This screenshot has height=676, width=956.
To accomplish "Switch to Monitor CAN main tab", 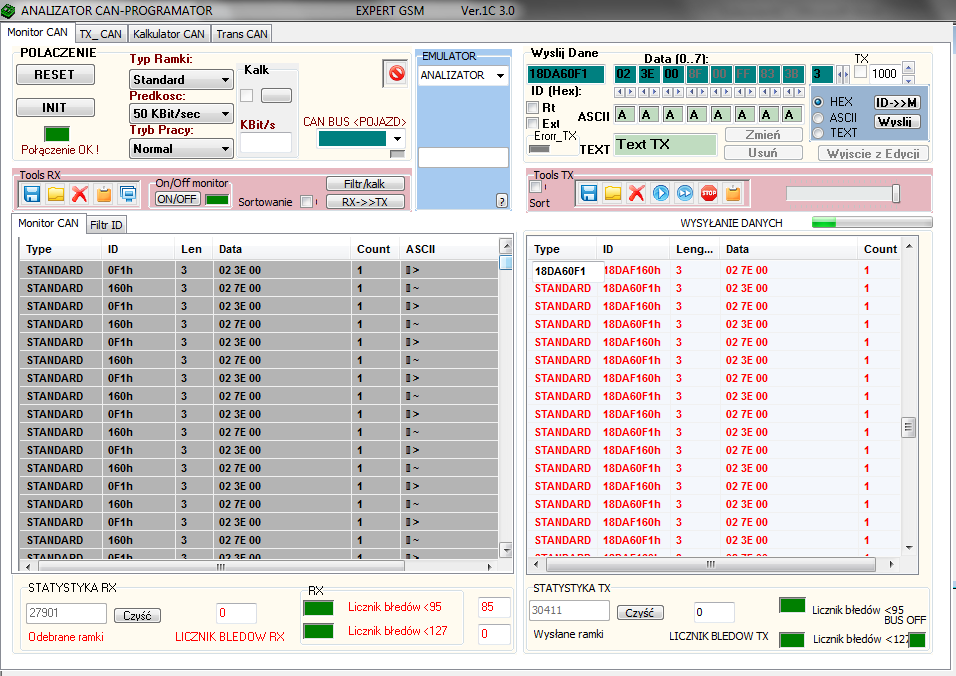I will [37, 32].
